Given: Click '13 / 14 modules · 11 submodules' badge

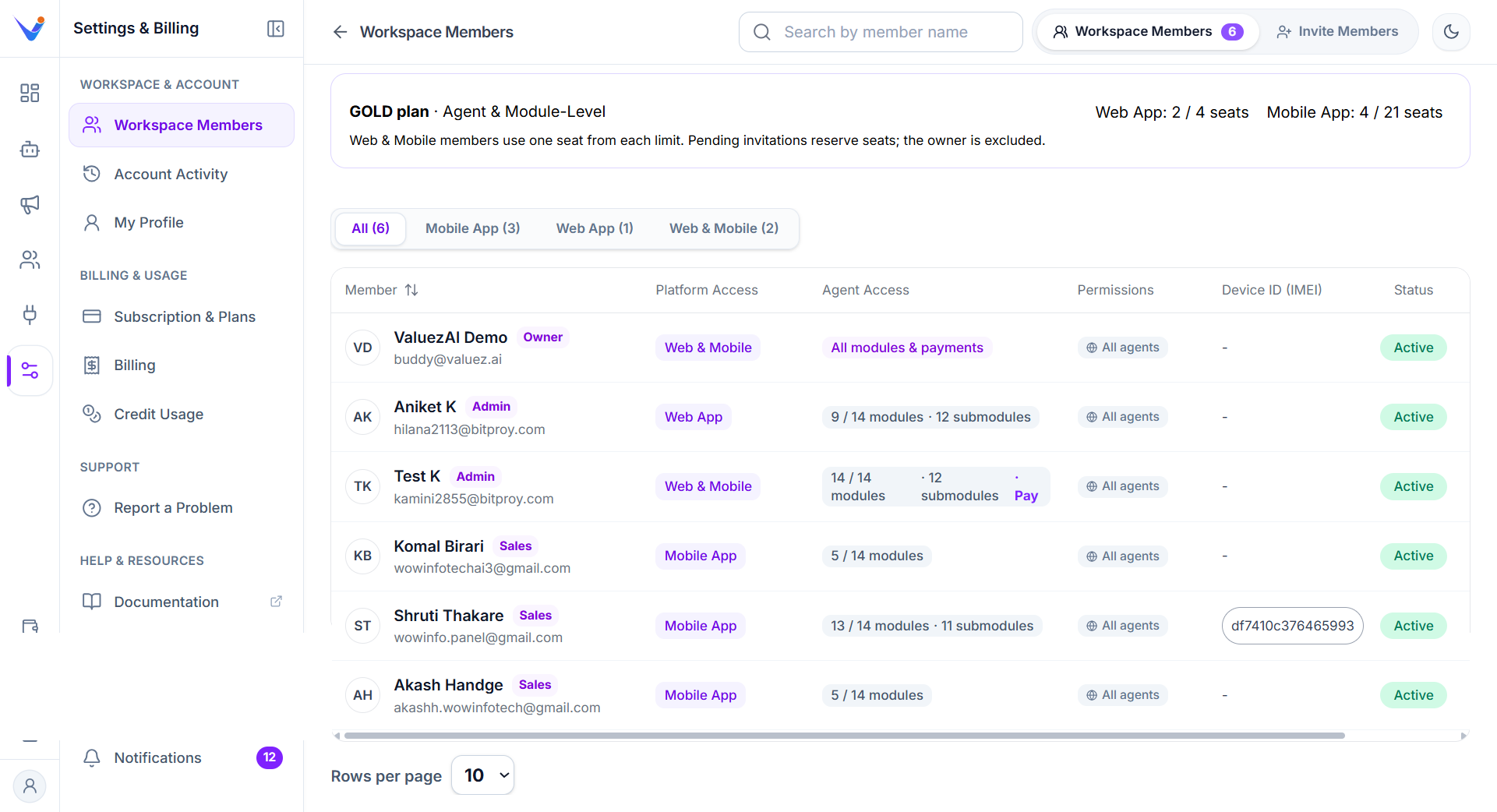Looking at the screenshot, I should (932, 626).
